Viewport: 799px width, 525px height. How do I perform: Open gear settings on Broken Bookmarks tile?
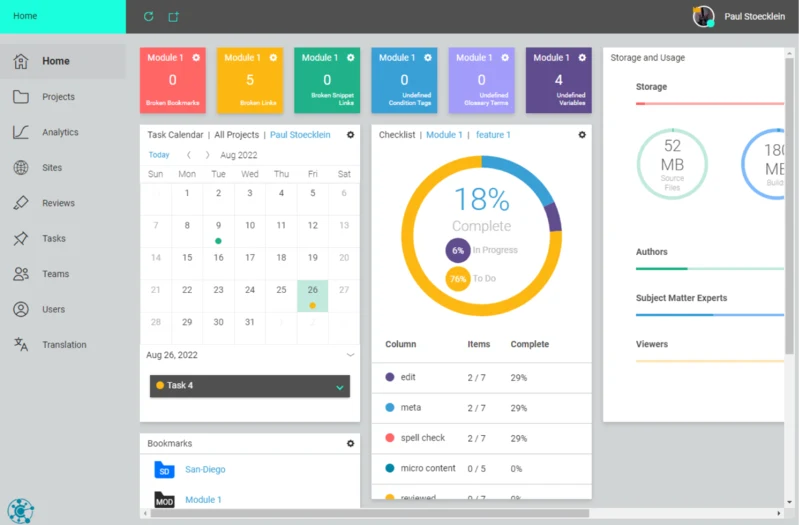[x=196, y=58]
